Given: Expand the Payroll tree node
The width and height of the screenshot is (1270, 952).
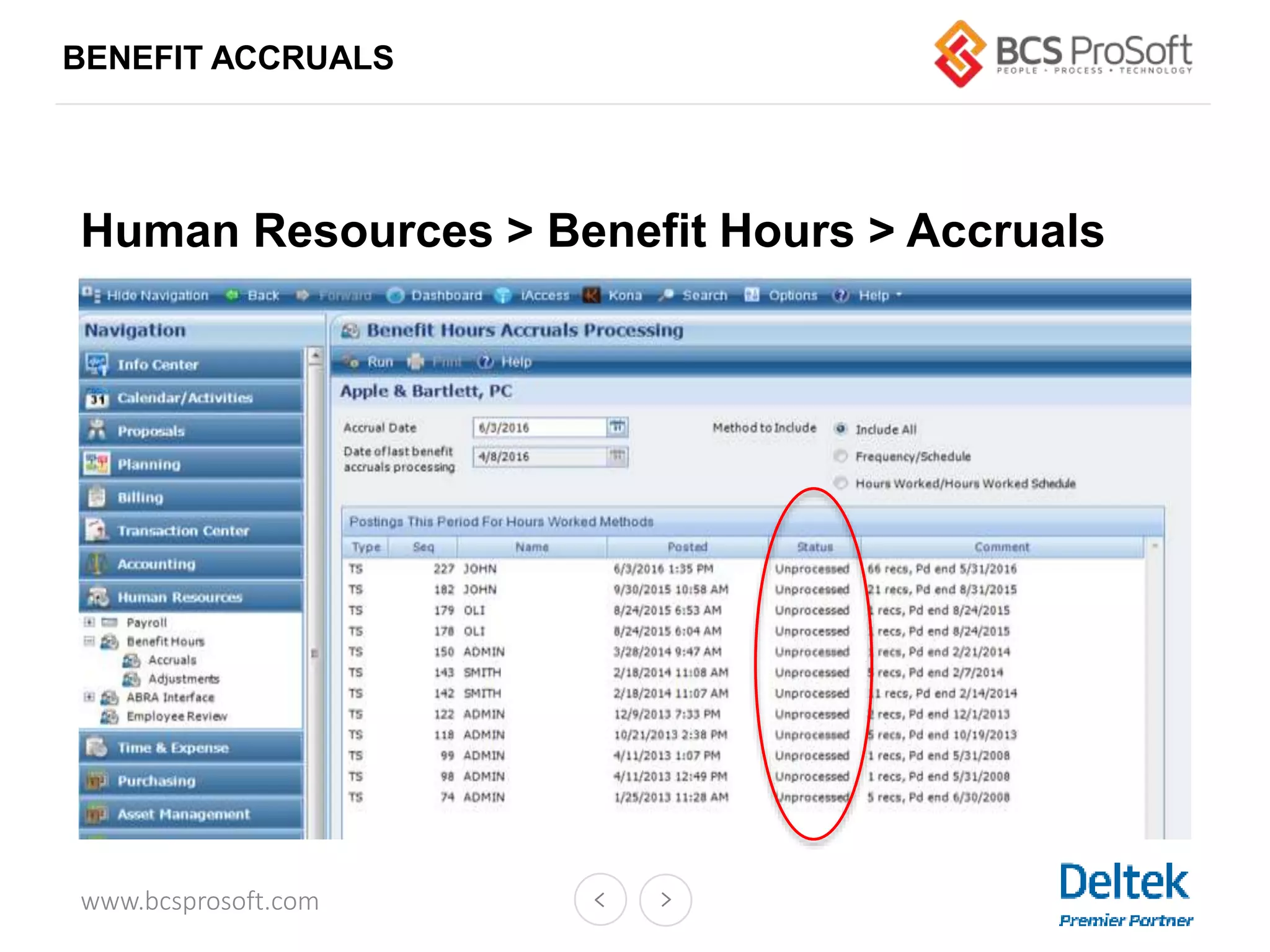Looking at the screenshot, I should click(x=89, y=622).
